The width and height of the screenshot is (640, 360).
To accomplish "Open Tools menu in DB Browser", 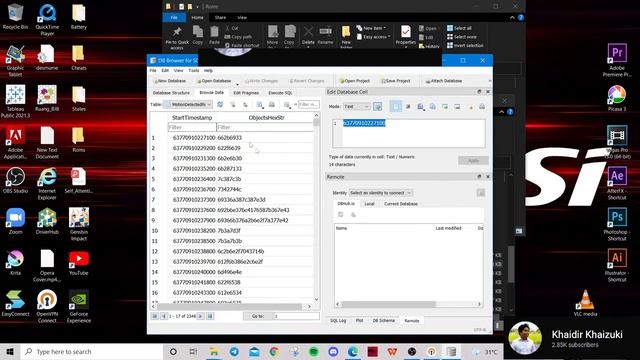I will [x=194, y=71].
